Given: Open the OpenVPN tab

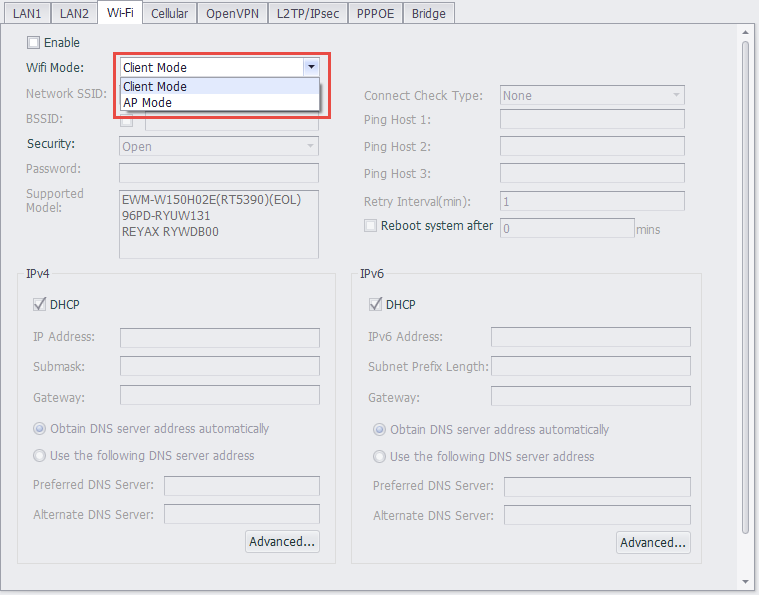Looking at the screenshot, I should pos(231,13).
